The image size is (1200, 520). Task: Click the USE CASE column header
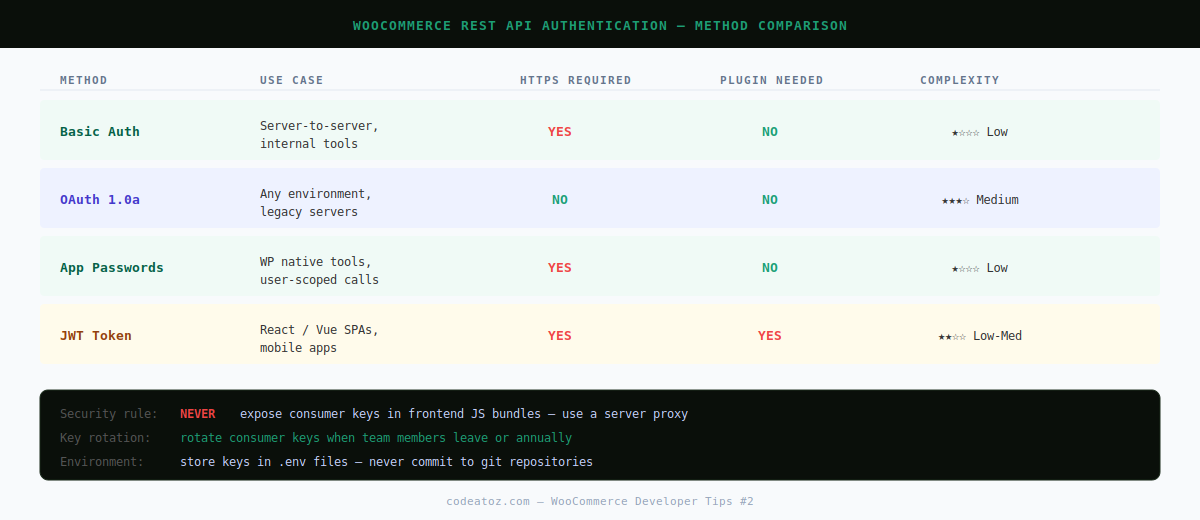point(292,80)
